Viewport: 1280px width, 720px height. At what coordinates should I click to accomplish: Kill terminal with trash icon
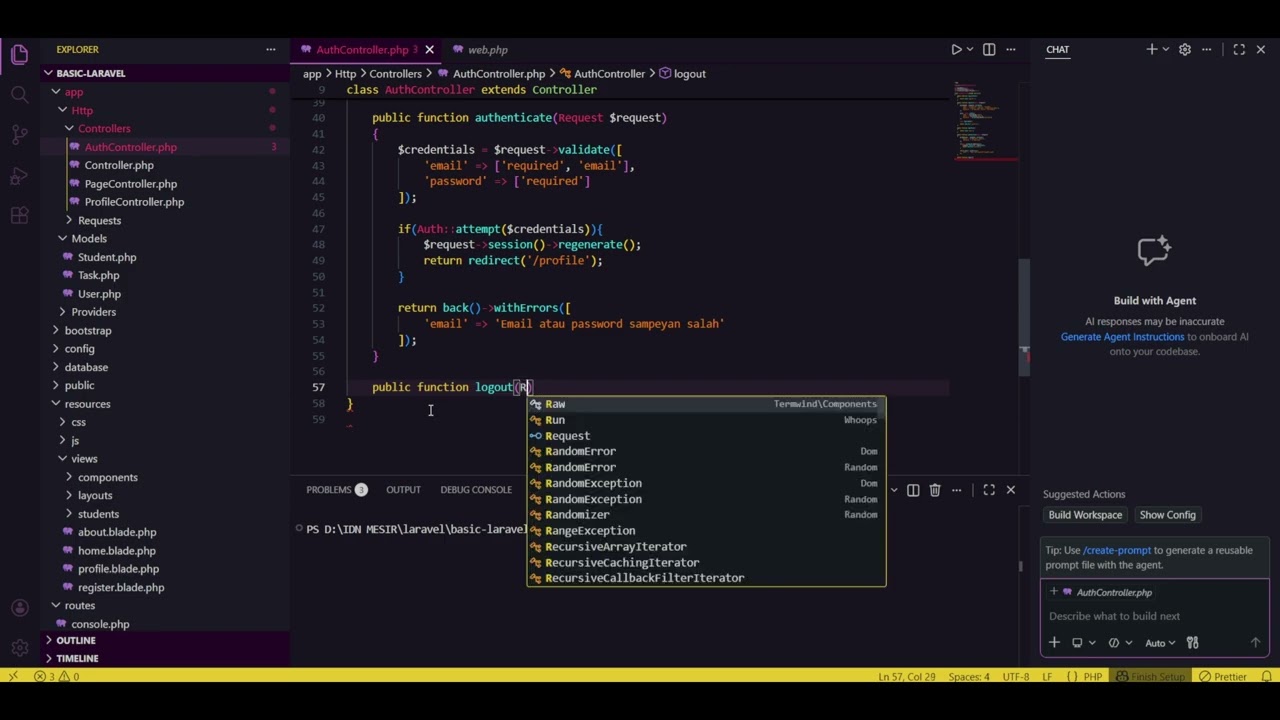pyautogui.click(x=935, y=490)
